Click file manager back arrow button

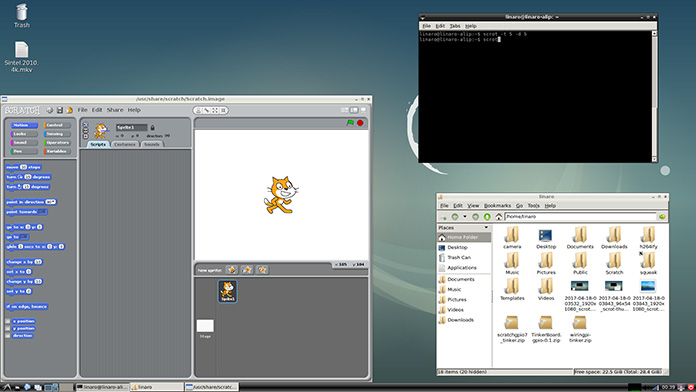click(x=455, y=217)
